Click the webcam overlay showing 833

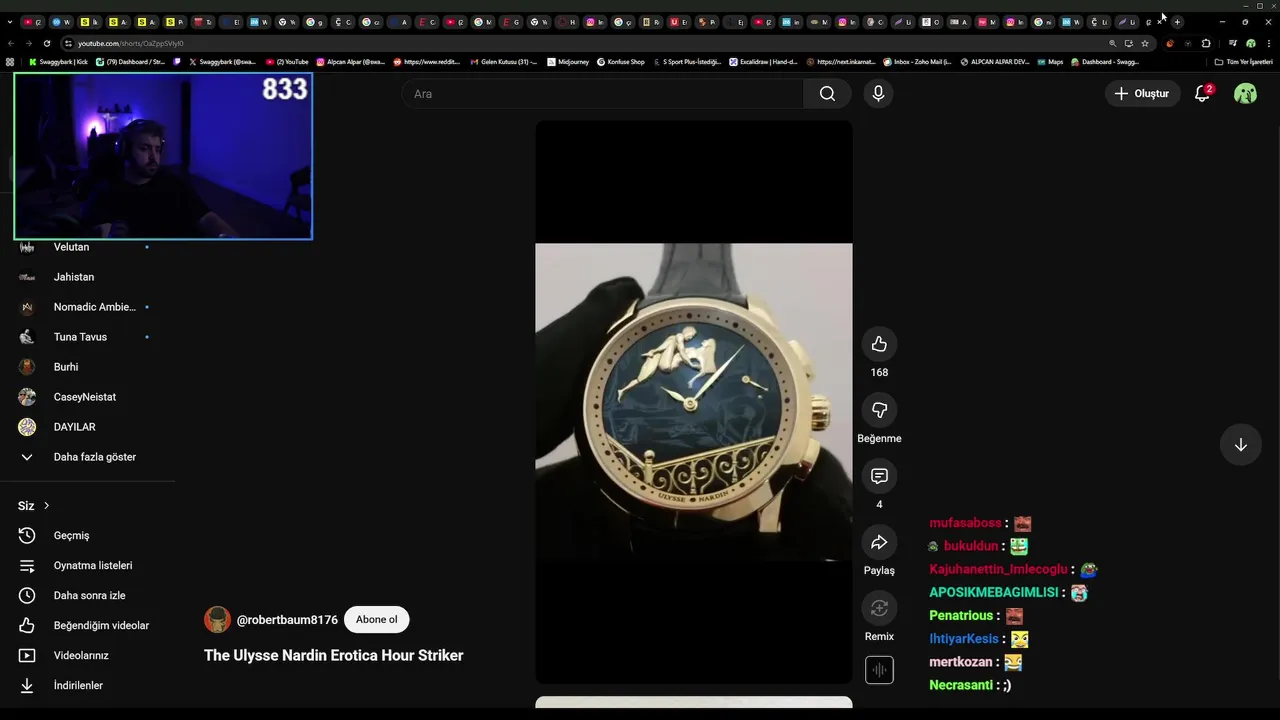[x=163, y=156]
